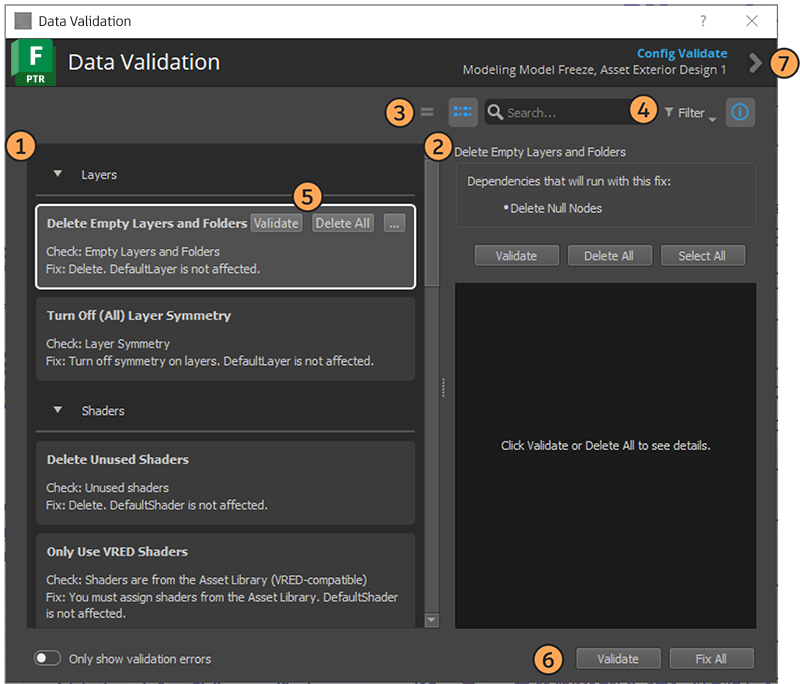Click the Fix All button
This screenshot has height=684, width=800.
click(x=711, y=658)
